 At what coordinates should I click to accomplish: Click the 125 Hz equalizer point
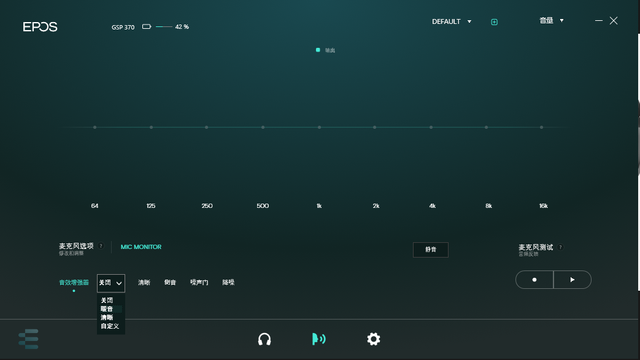(151, 127)
